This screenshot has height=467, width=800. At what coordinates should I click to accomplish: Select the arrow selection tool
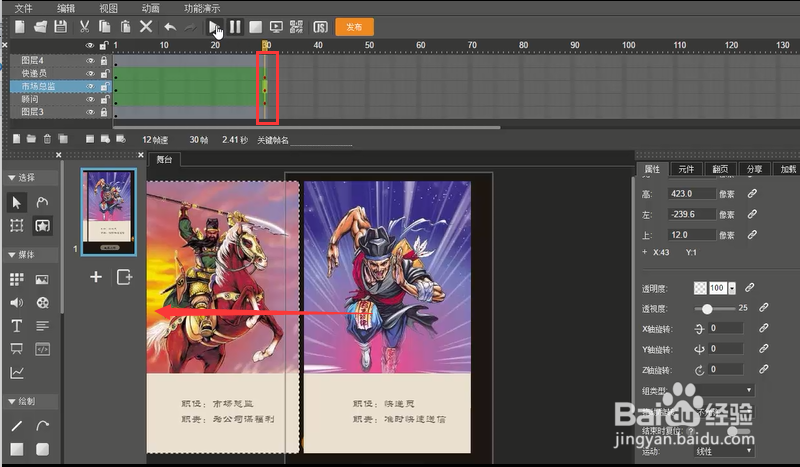pyautogui.click(x=16, y=202)
